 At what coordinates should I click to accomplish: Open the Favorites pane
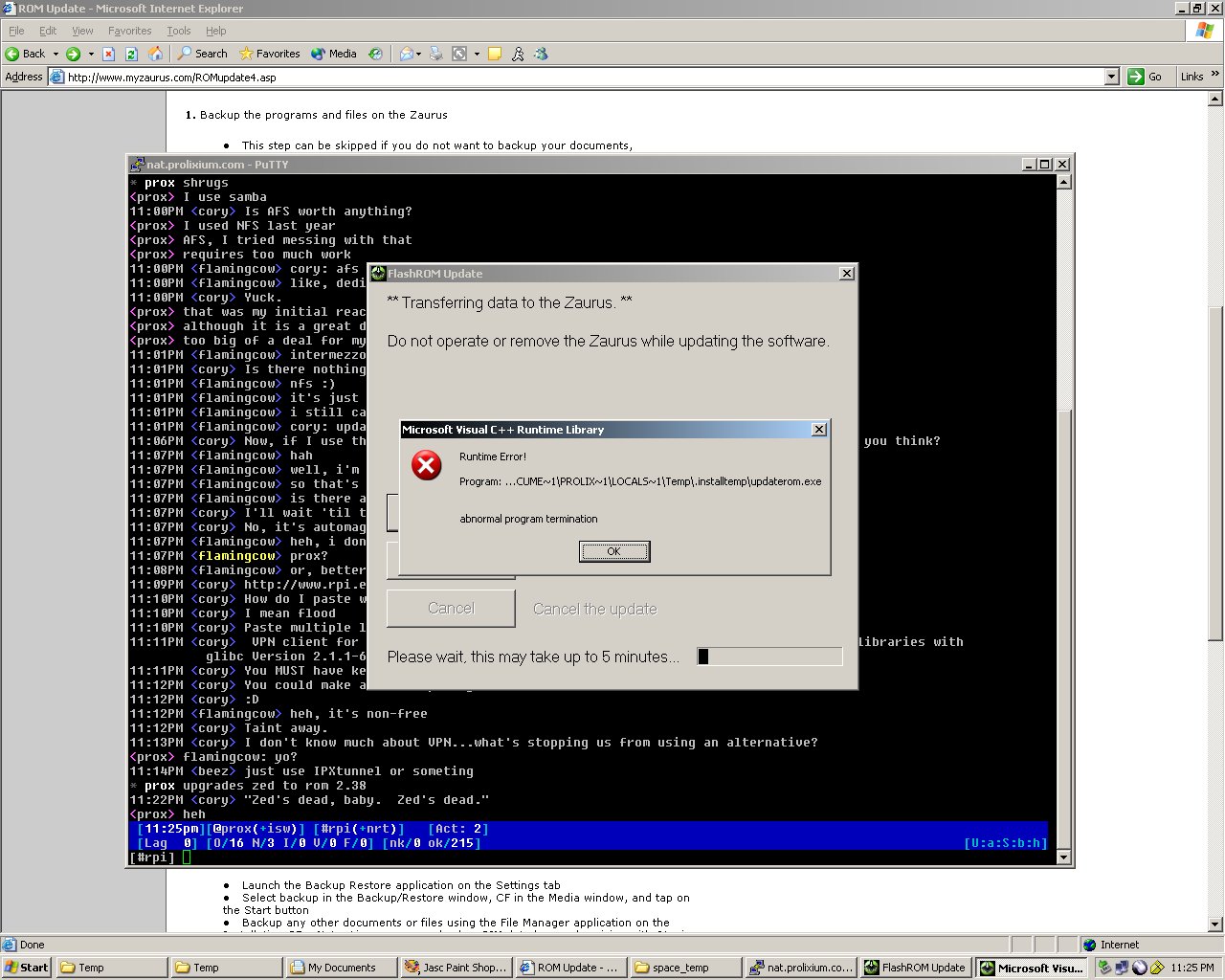269,54
